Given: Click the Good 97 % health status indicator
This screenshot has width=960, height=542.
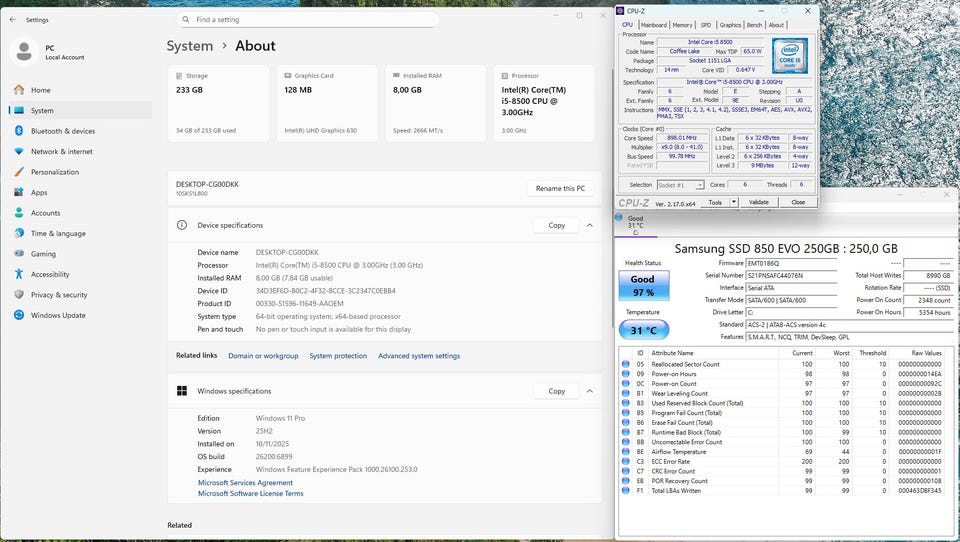Looking at the screenshot, I should 642,286.
